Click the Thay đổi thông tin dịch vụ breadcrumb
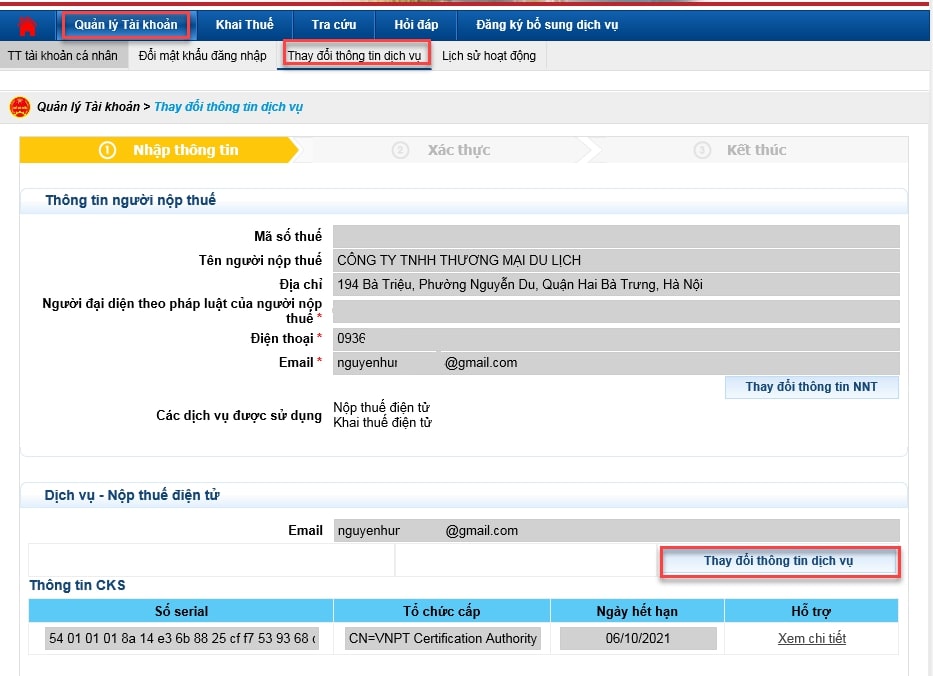The height and width of the screenshot is (676, 933). (x=228, y=107)
